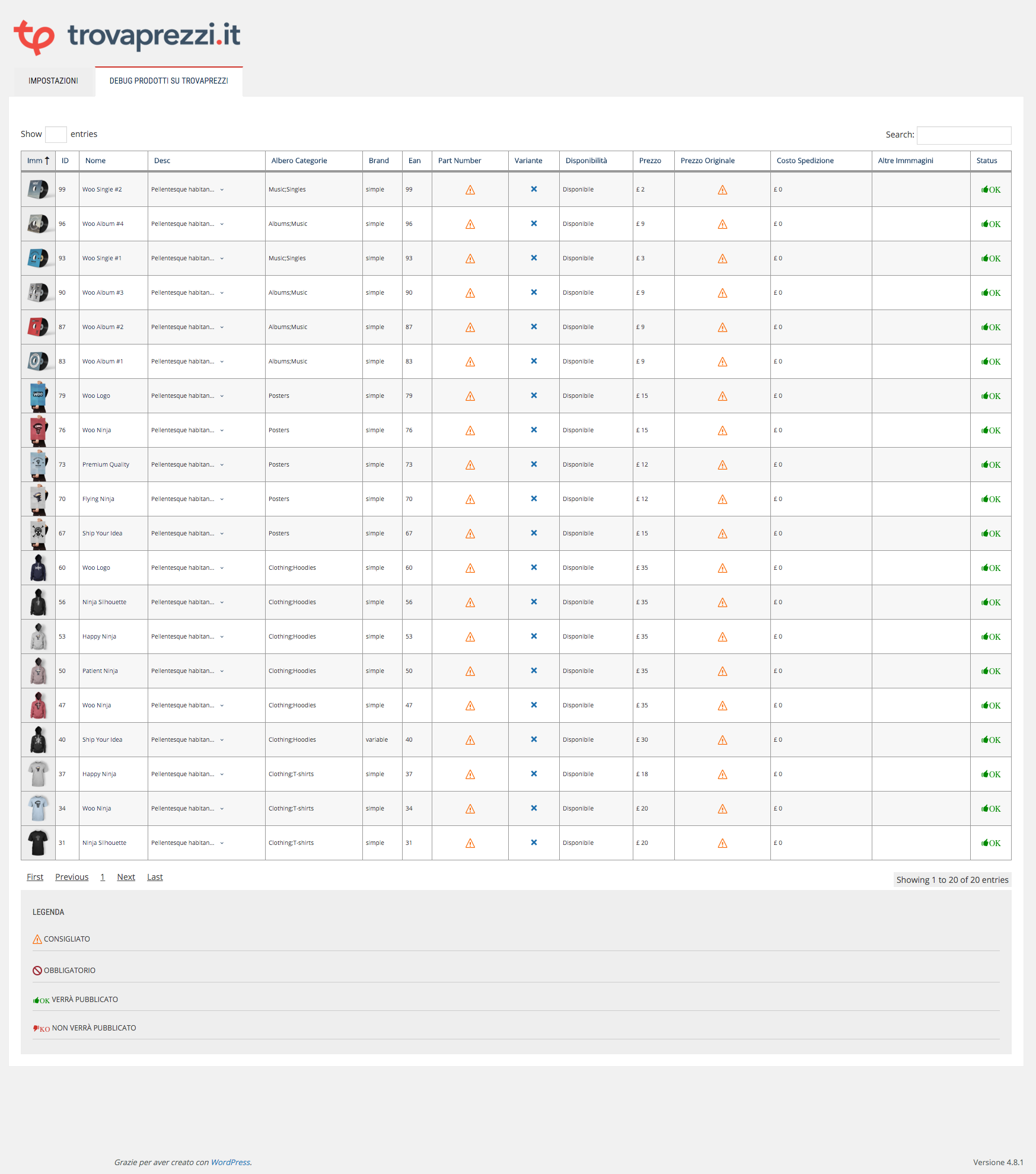
Task: Sort by the Status column header
Action: point(991,161)
